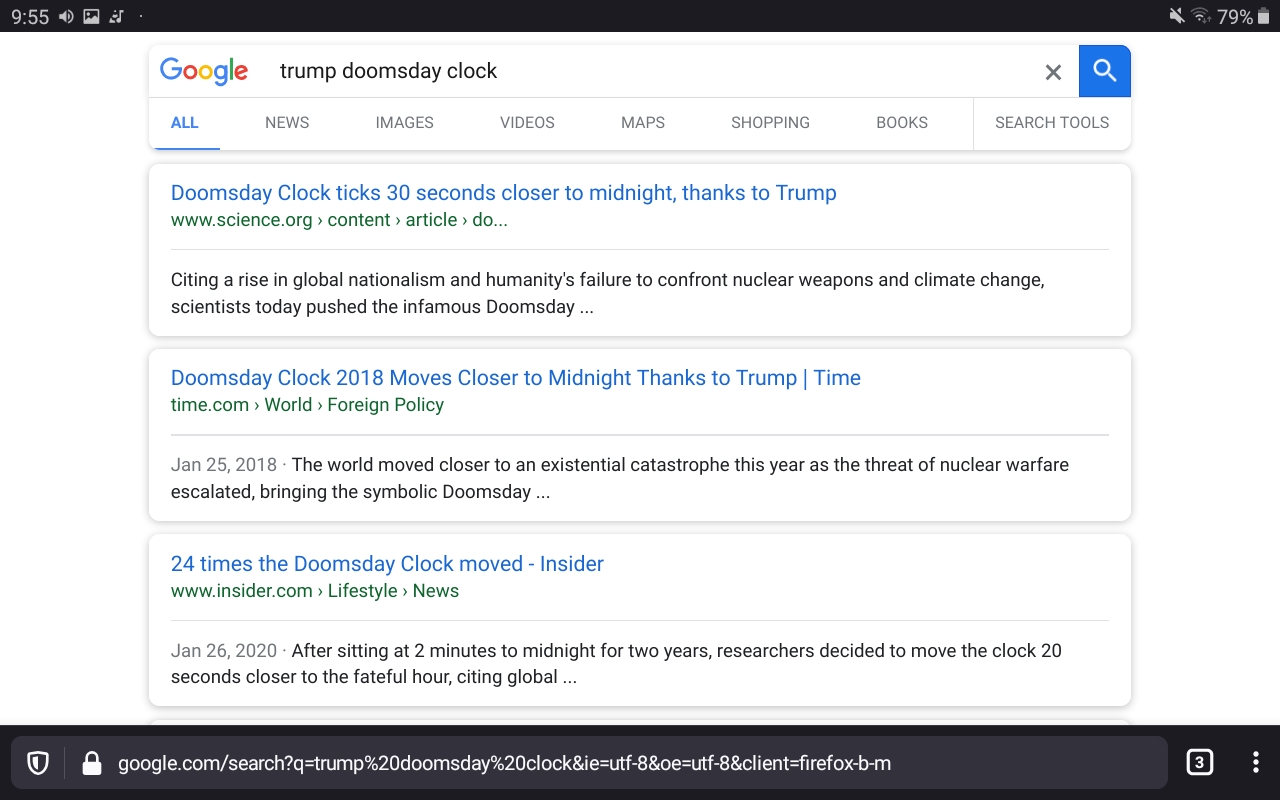The height and width of the screenshot is (800, 1280).
Task: Tap the image notification icon in status bar
Action: [92, 16]
